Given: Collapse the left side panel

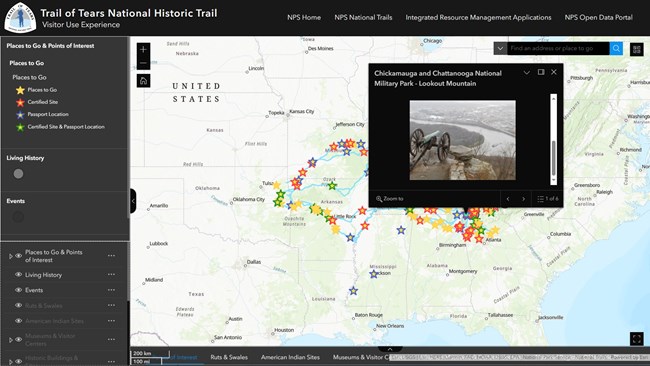Looking at the screenshot, I should coord(133,201).
